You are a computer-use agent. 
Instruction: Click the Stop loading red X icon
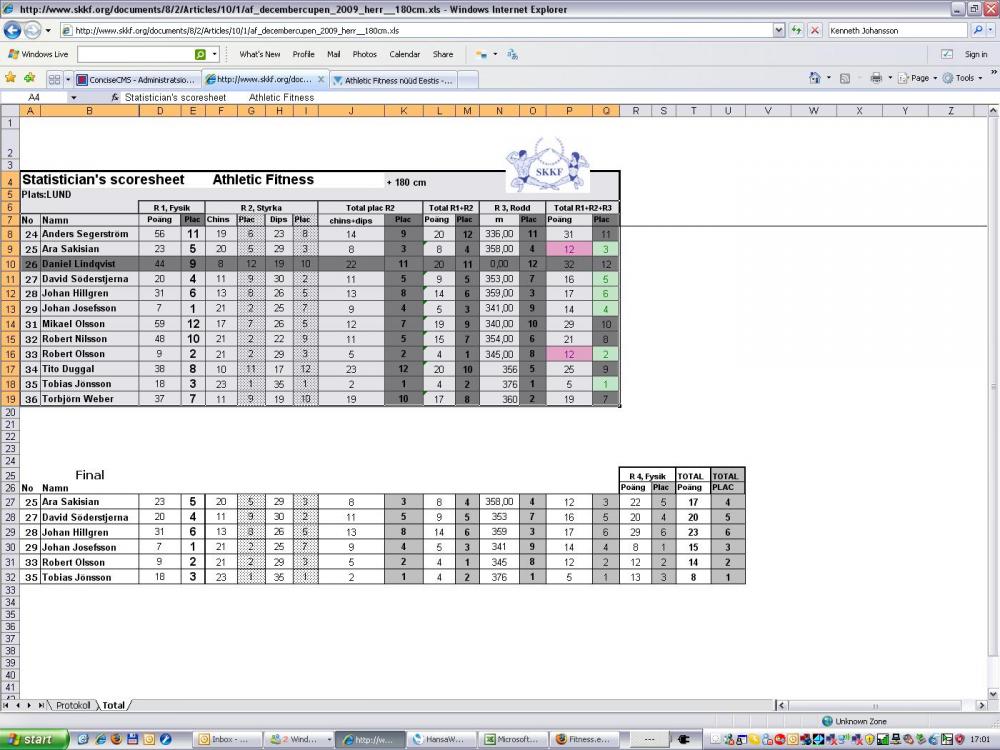pyautogui.click(x=814, y=31)
